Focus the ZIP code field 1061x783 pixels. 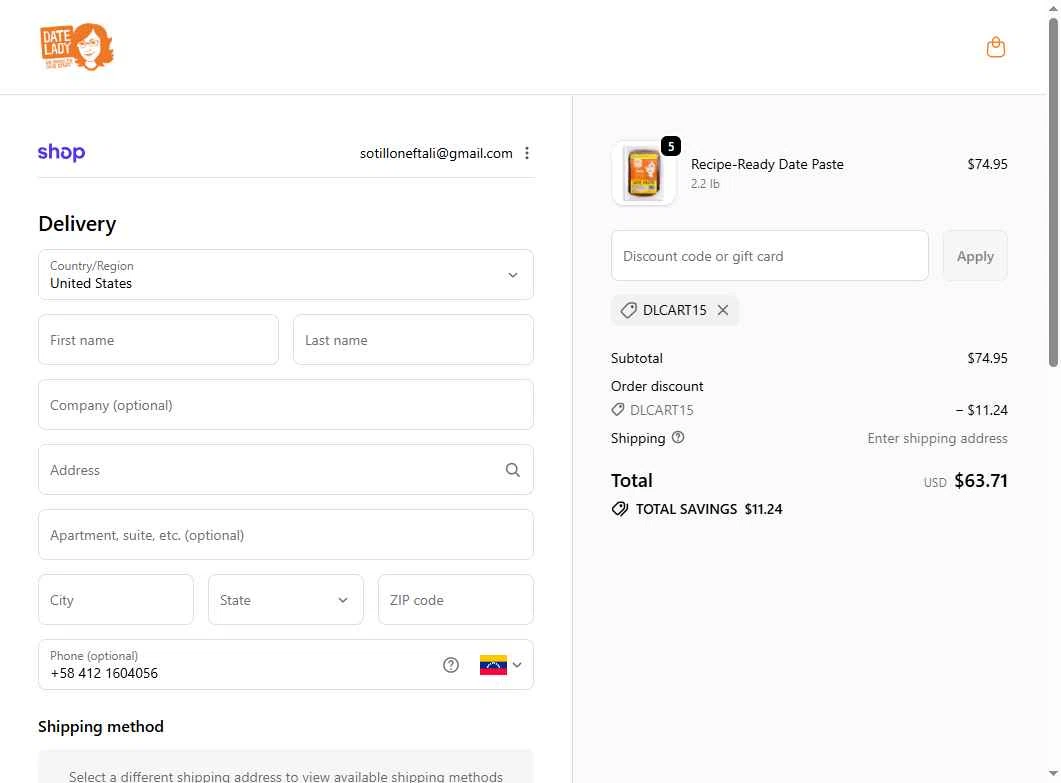click(x=455, y=600)
